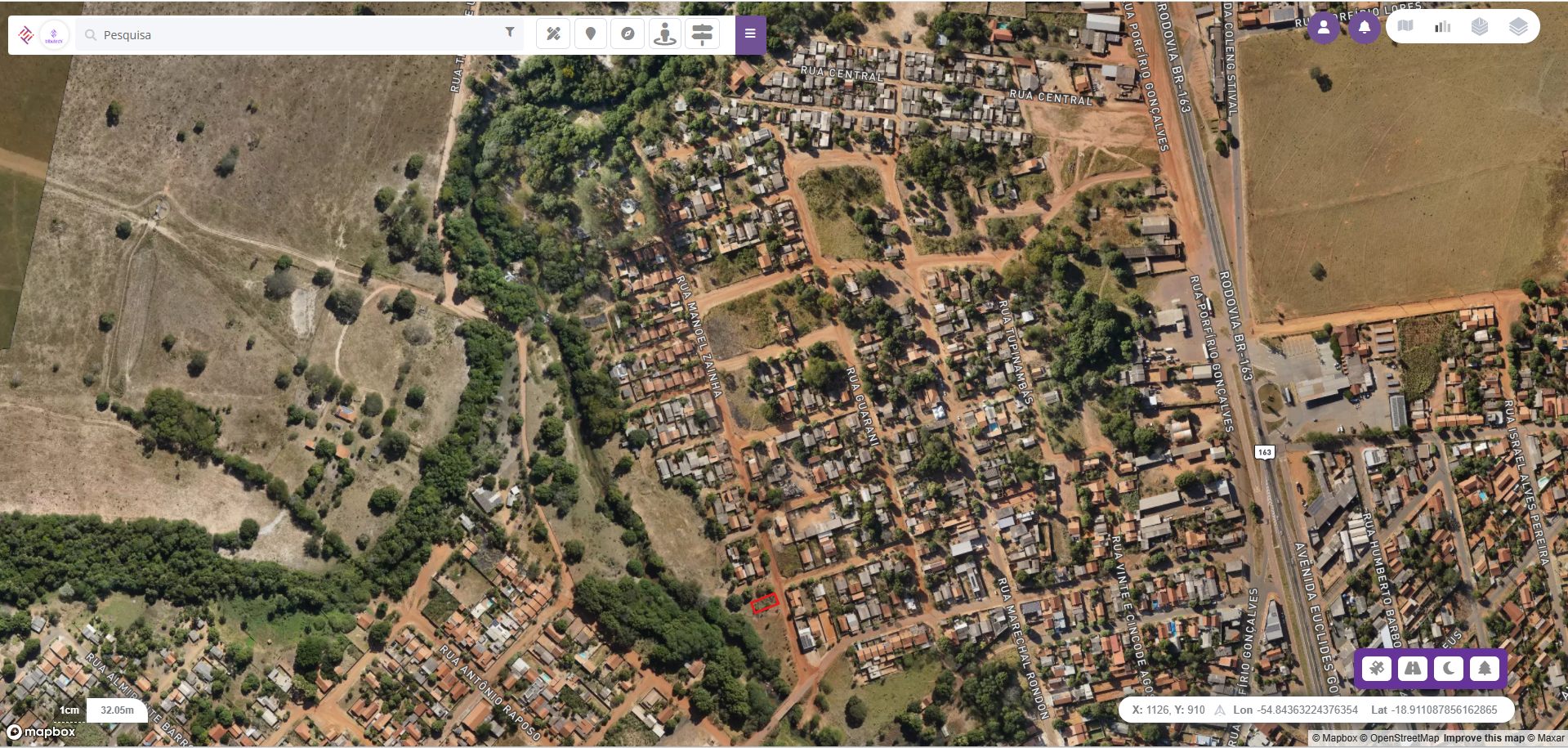Expand the search filter funnel
The image size is (1568, 748).
(509, 33)
